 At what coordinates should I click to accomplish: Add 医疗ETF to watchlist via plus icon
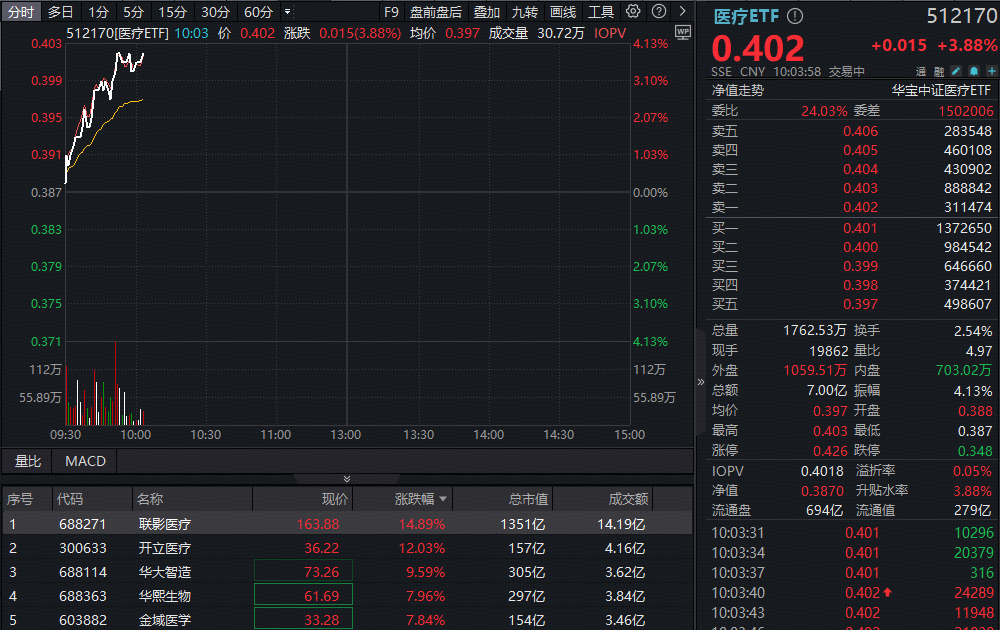[x=990, y=71]
